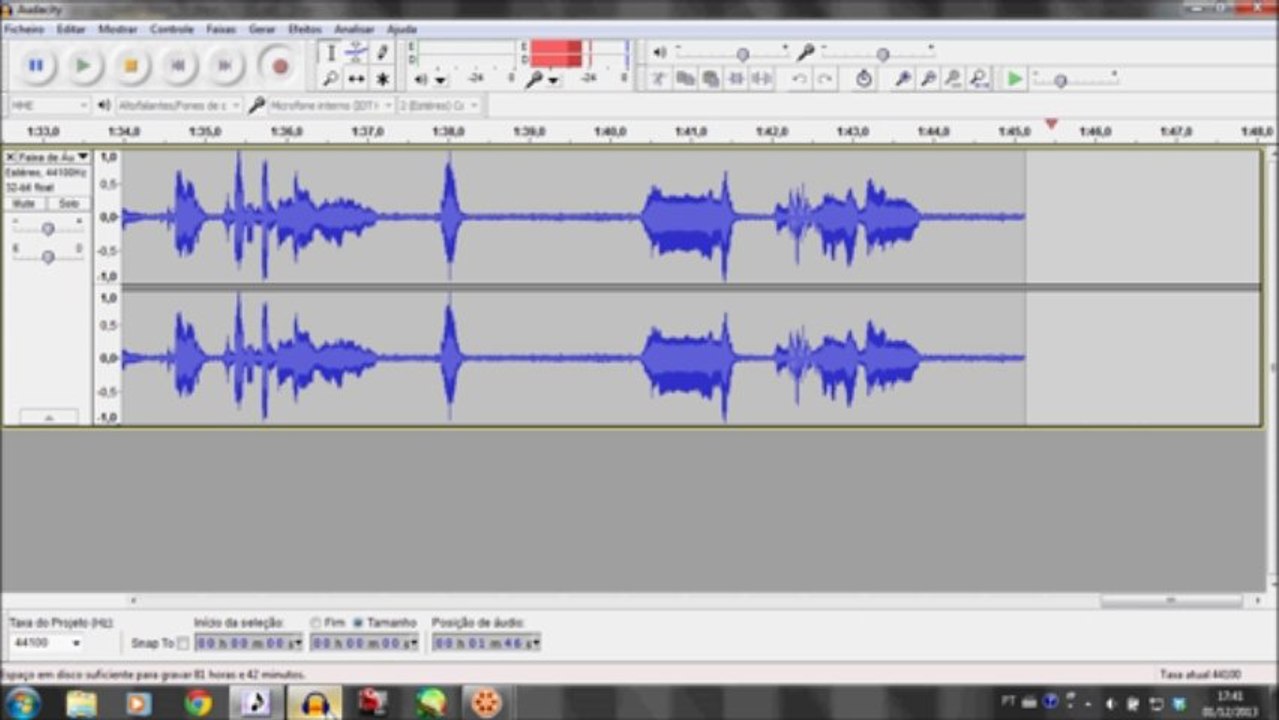The image size is (1279, 720).
Task: Pause the recording with the Pause button
Action: (36, 66)
